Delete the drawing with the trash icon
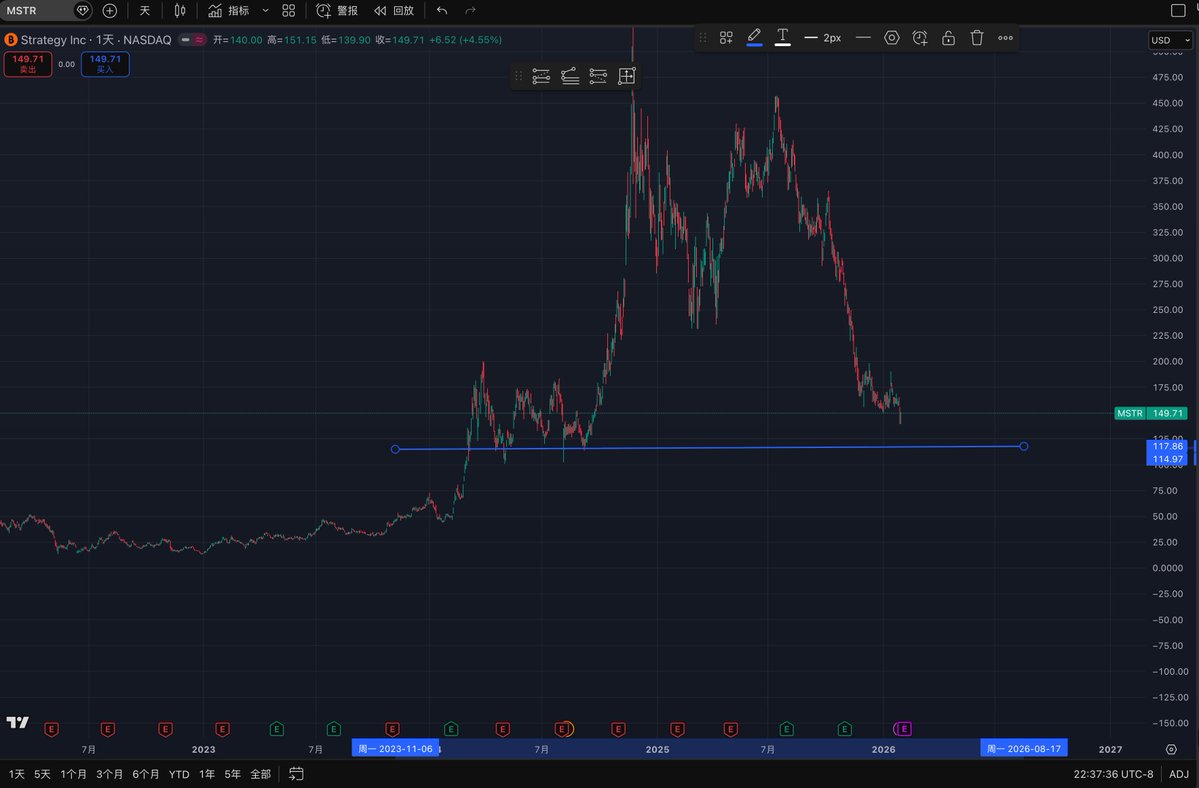The image size is (1199, 788). (977, 38)
